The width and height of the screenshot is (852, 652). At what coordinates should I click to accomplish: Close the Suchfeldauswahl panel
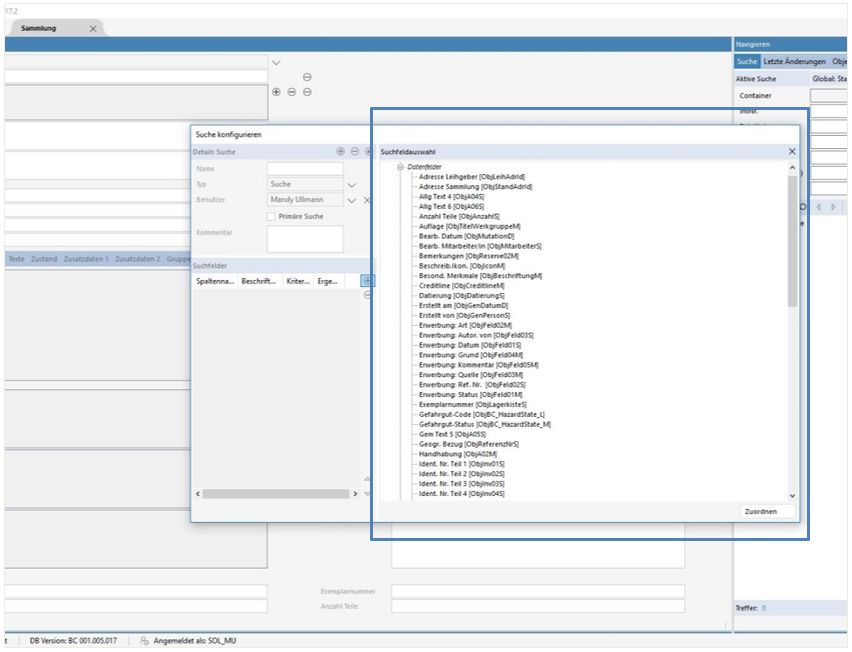coord(792,151)
